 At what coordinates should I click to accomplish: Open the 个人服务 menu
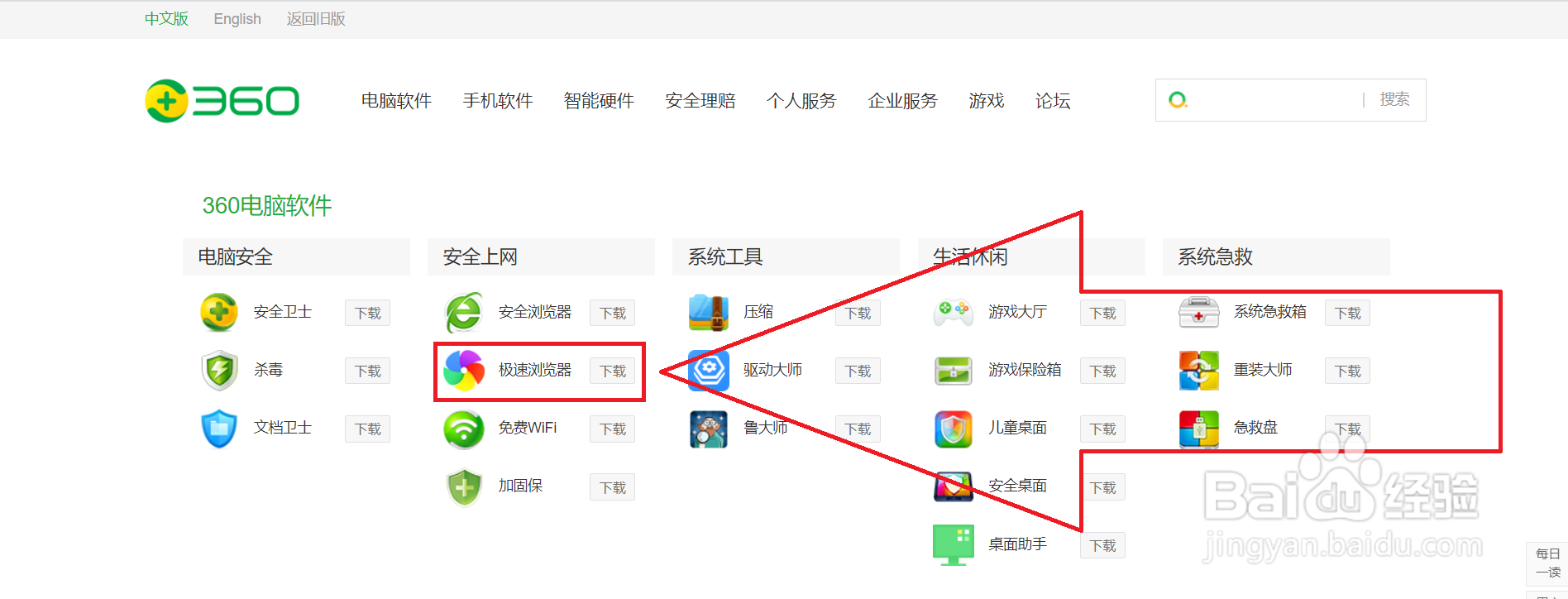pos(801,101)
